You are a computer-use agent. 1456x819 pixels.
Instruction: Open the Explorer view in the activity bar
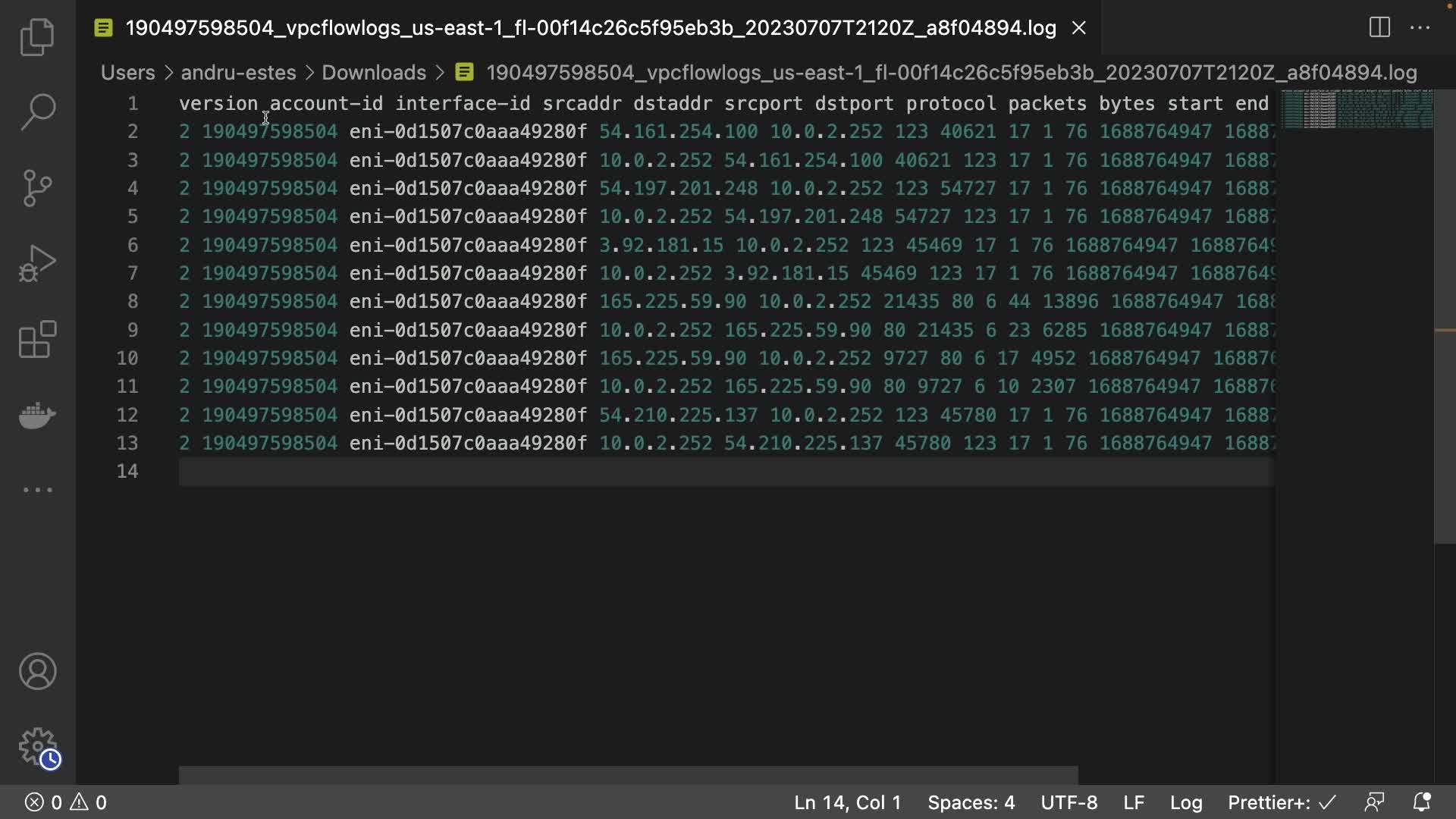(37, 36)
